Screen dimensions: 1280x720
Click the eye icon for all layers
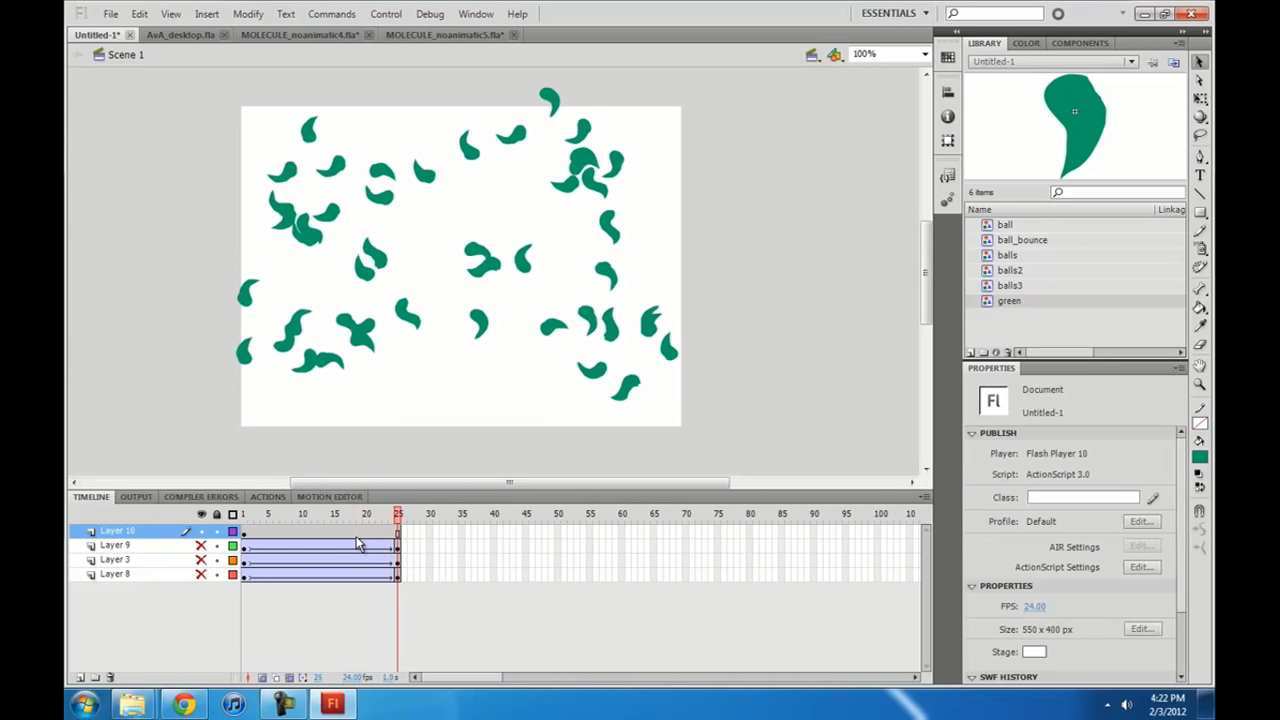201,514
